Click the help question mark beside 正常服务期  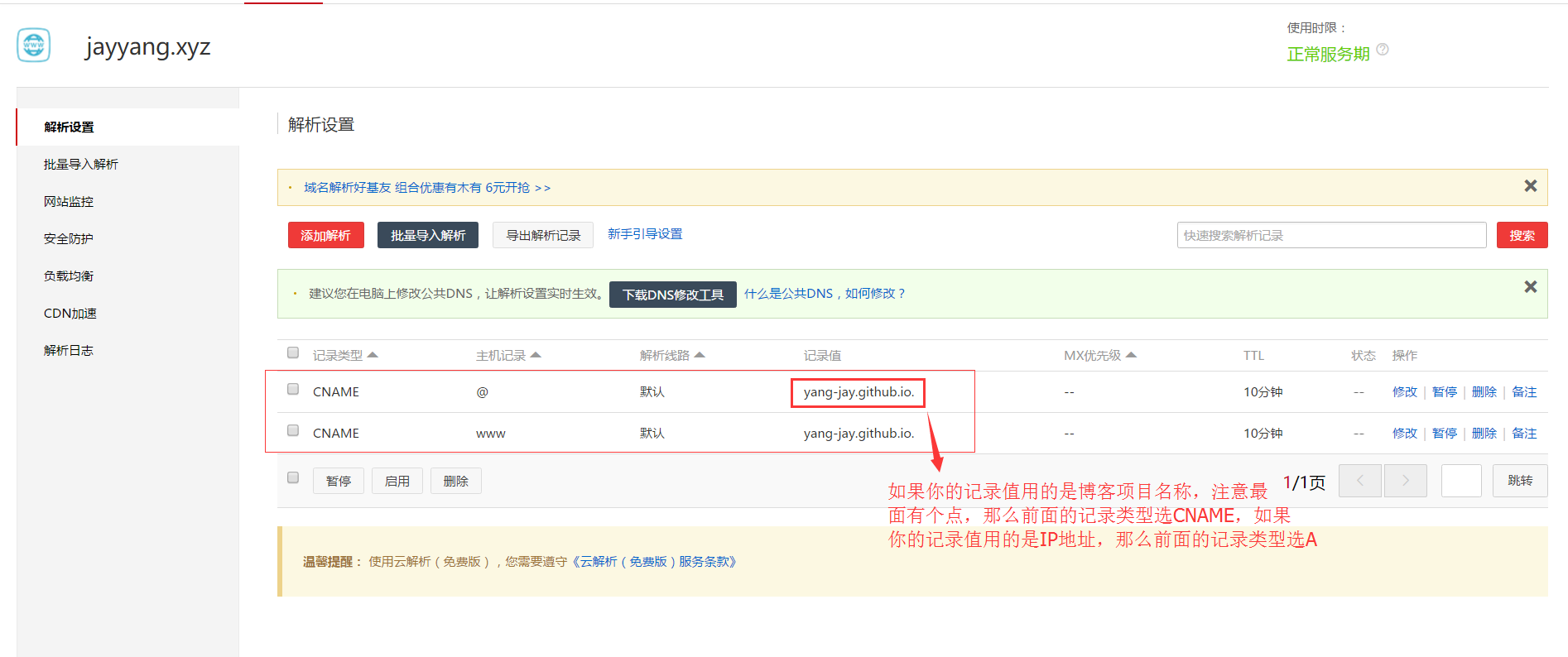pos(1383,50)
